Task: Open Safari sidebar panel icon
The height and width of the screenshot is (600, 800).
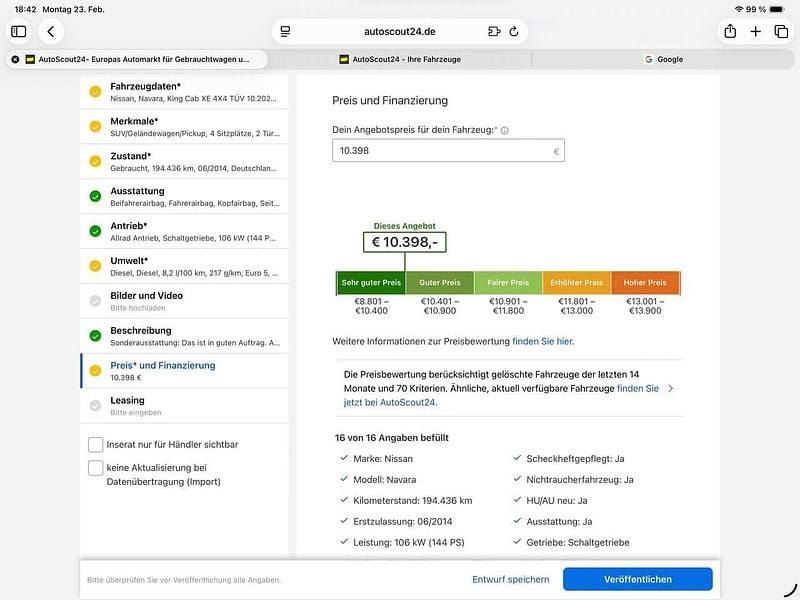Action: (x=19, y=32)
